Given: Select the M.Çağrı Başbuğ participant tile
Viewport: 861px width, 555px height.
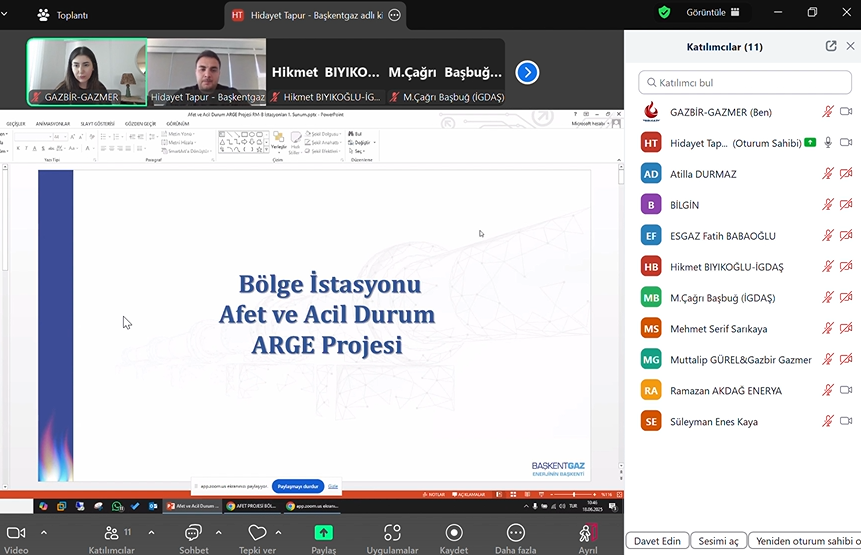Looking at the screenshot, I should pyautogui.click(x=445, y=72).
